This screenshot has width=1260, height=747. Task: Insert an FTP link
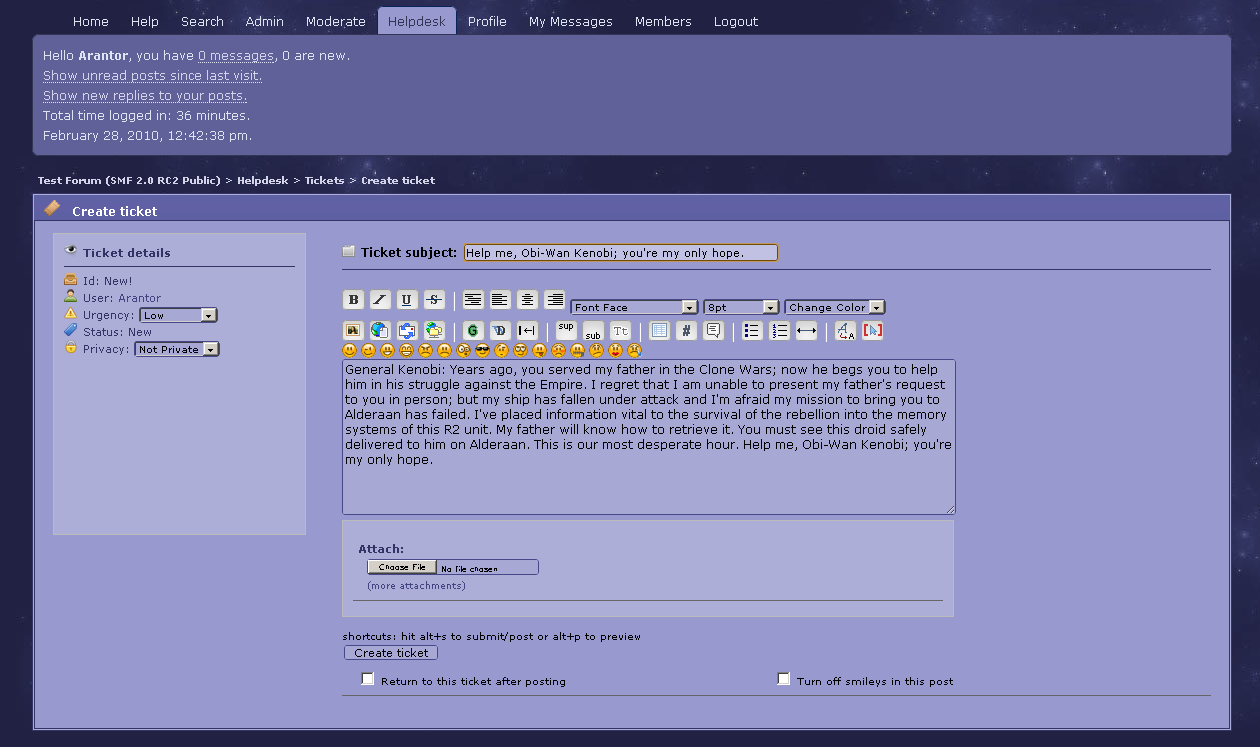pyautogui.click(x=434, y=330)
